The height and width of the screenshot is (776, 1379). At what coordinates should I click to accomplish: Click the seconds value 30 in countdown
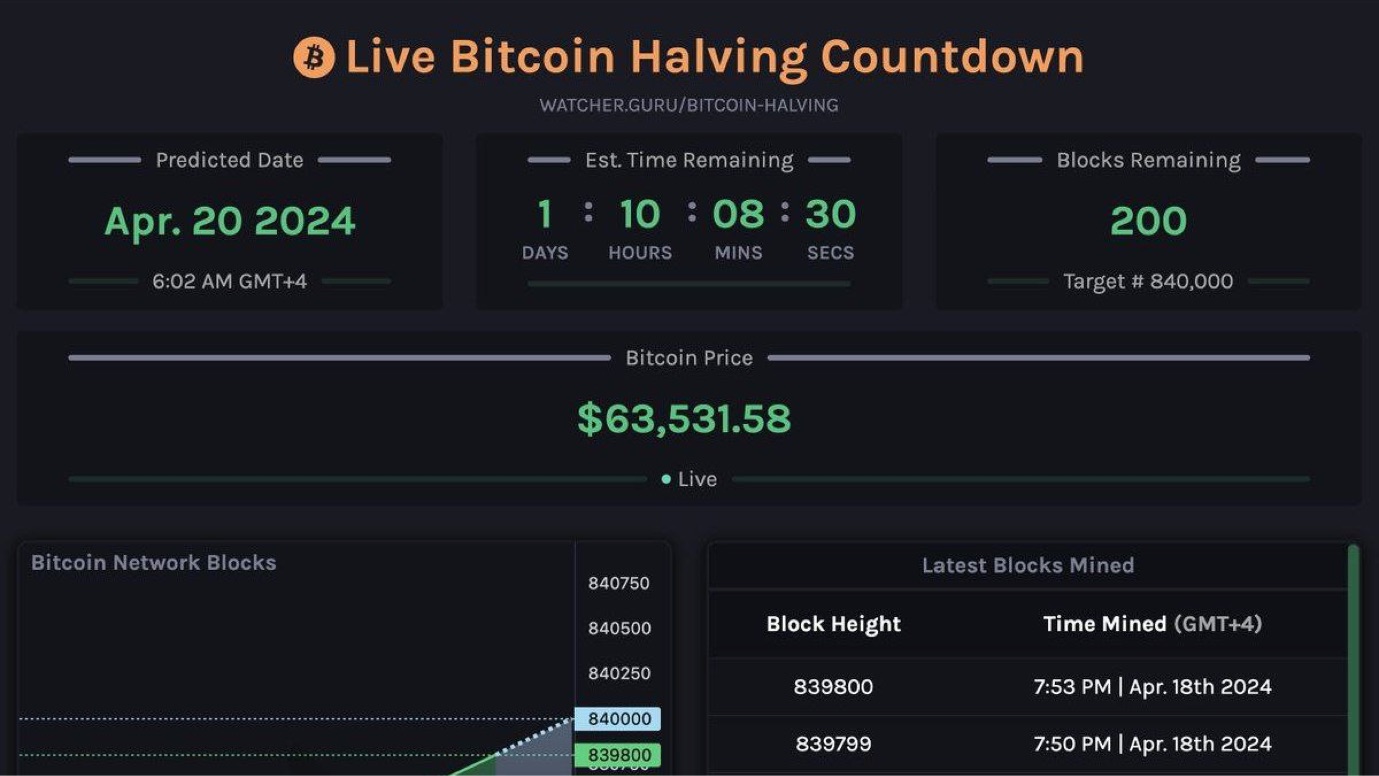[x=831, y=214]
